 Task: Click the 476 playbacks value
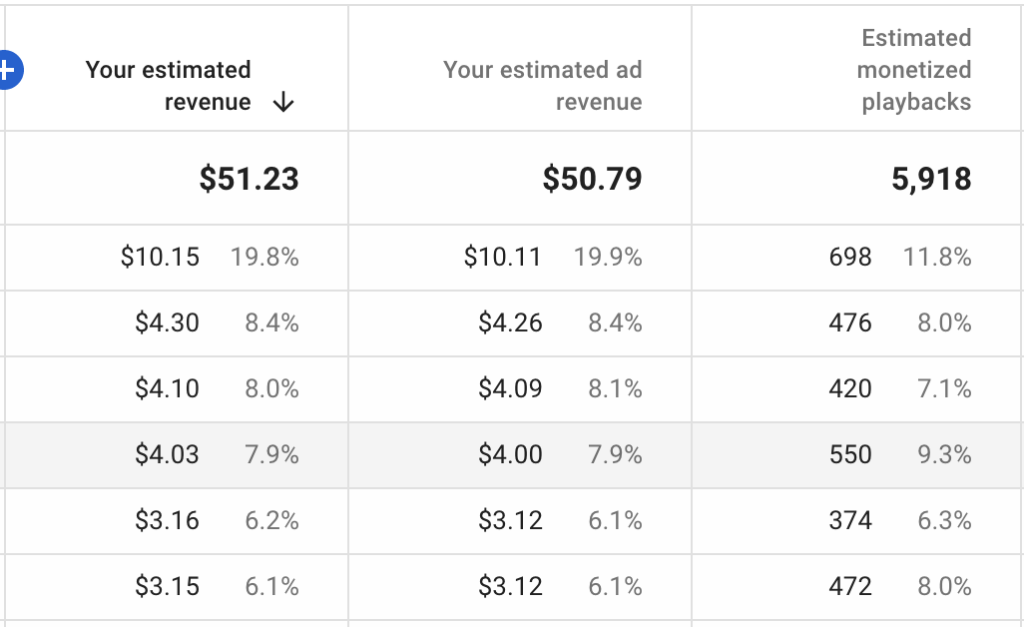click(x=850, y=323)
